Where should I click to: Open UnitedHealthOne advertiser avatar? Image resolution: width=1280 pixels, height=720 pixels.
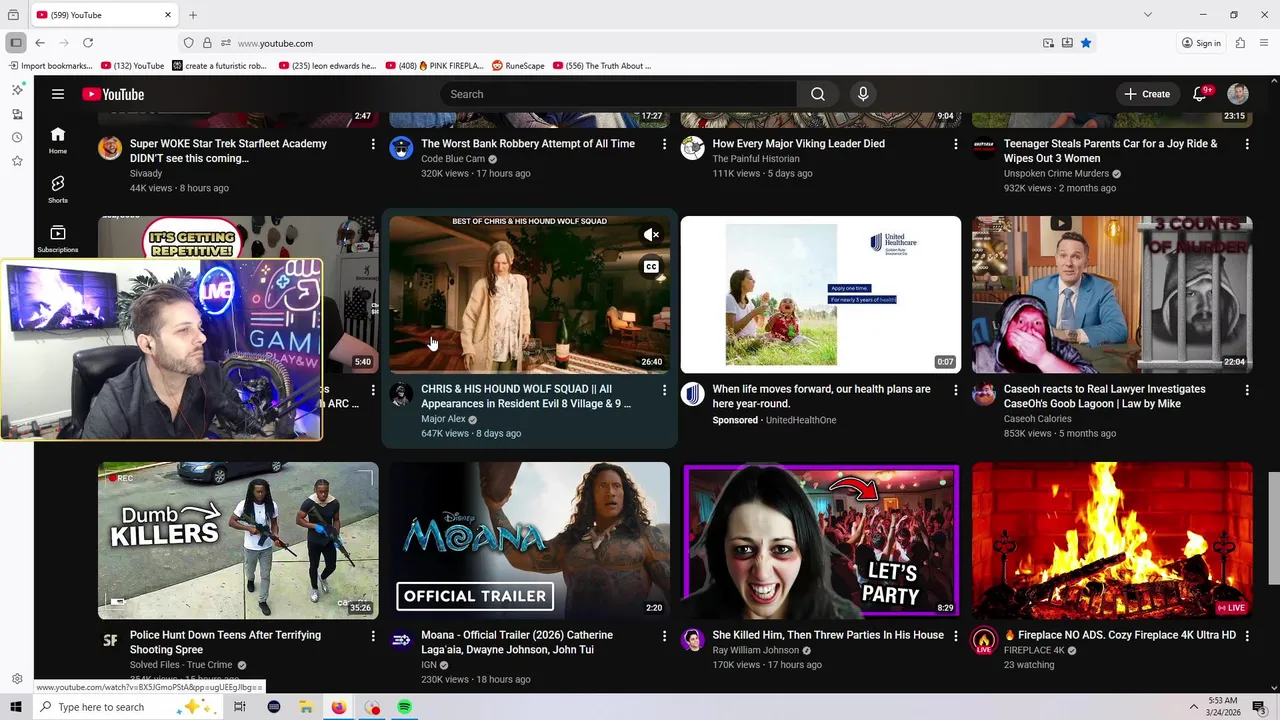[x=692, y=394]
